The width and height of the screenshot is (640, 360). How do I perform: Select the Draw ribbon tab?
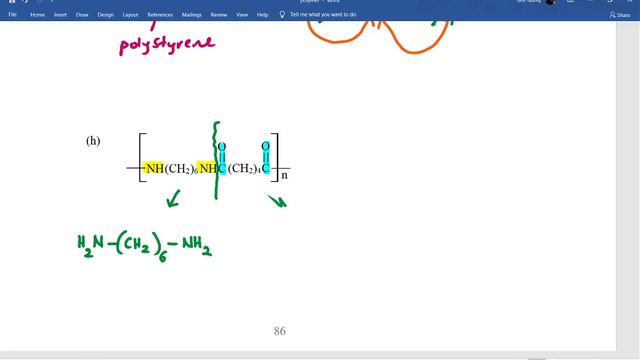pyautogui.click(x=82, y=15)
